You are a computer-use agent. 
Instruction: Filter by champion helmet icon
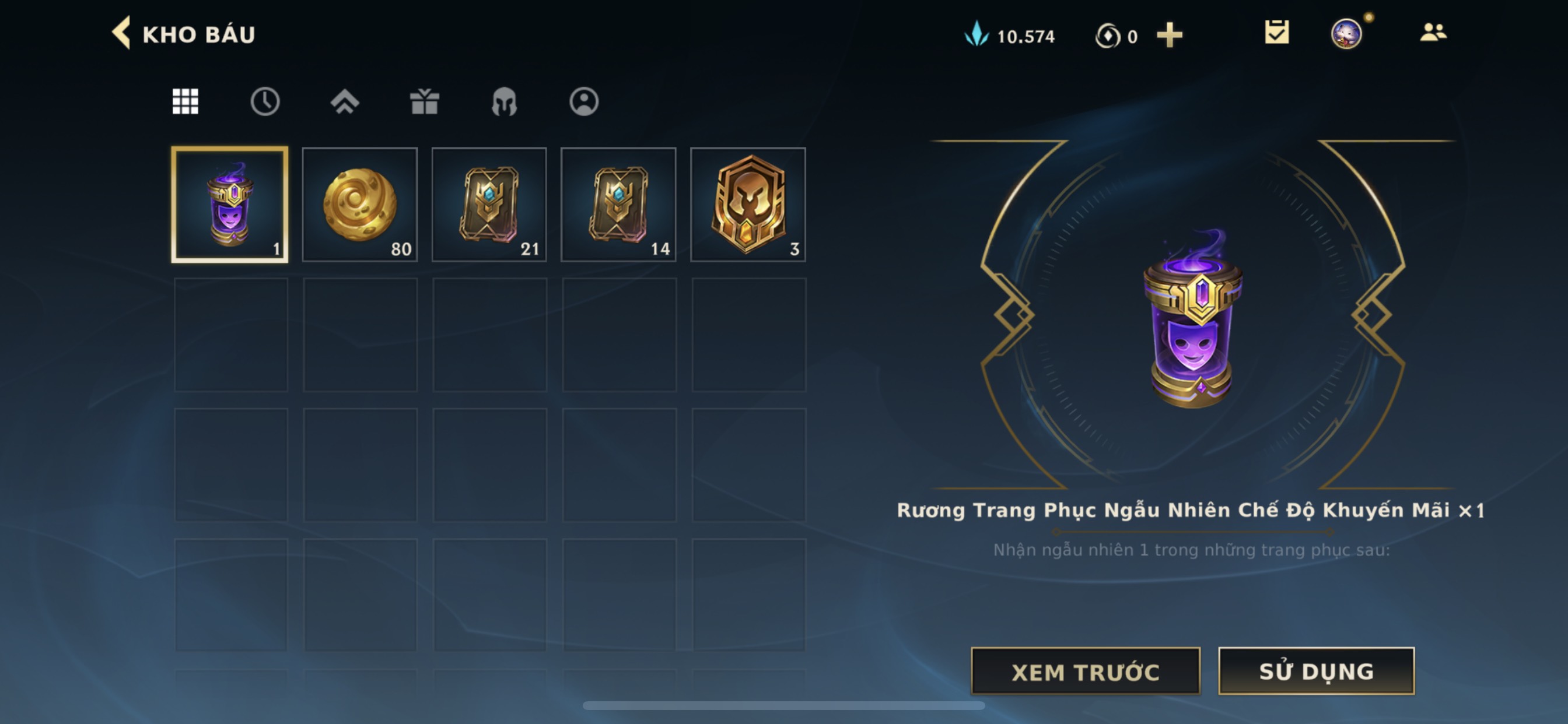(x=504, y=101)
